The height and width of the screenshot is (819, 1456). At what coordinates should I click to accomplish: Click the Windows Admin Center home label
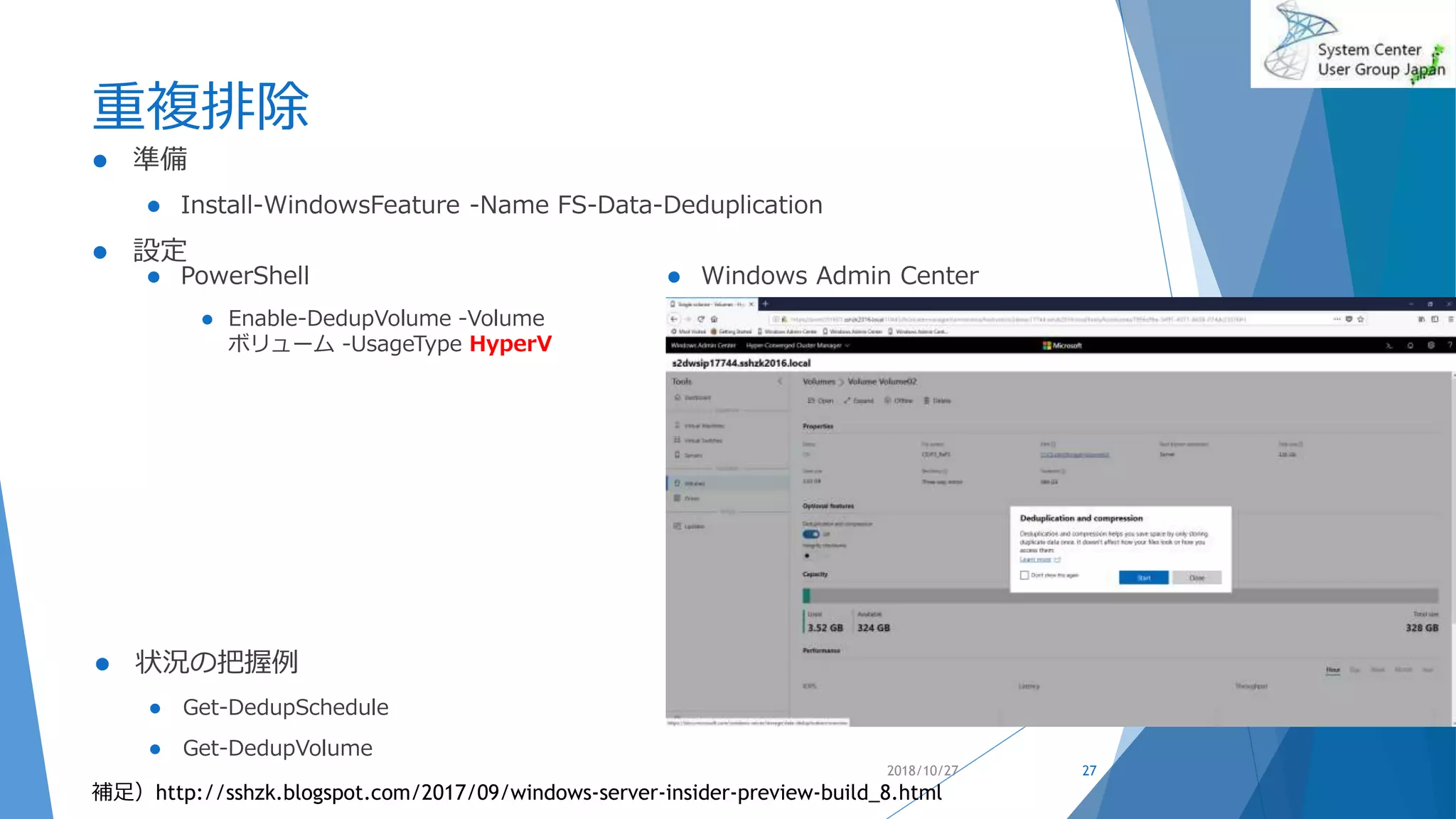coord(703,346)
